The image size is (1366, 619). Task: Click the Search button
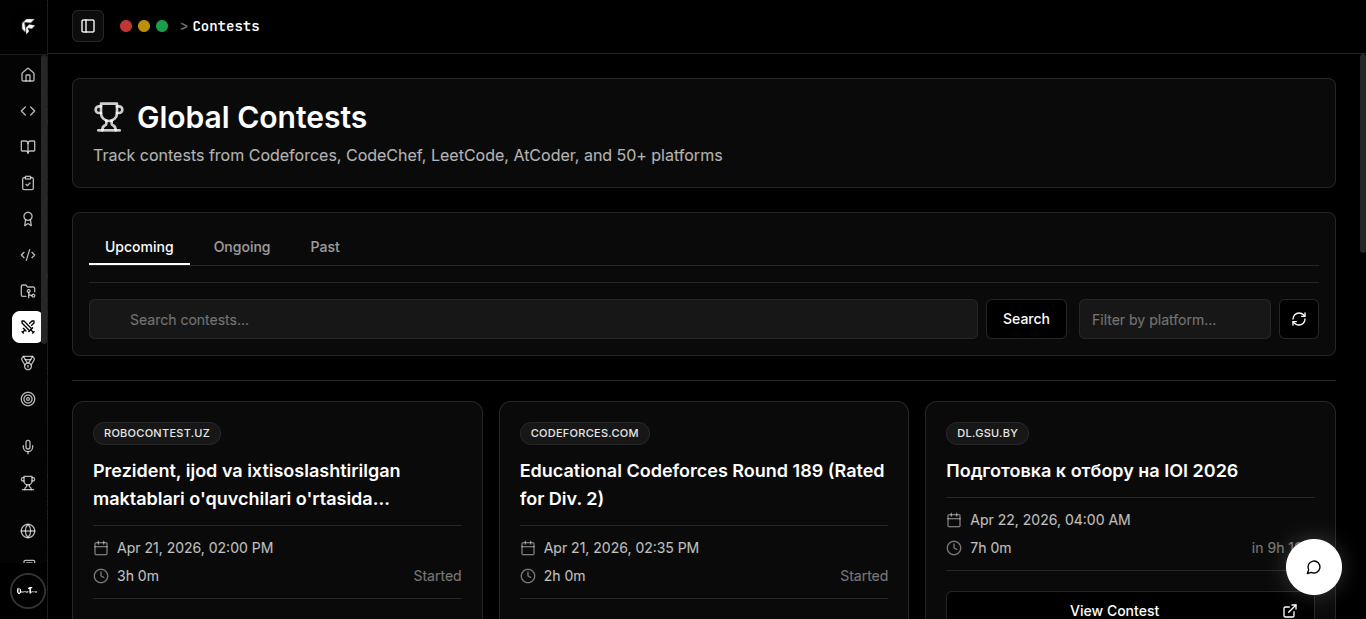[1026, 319]
